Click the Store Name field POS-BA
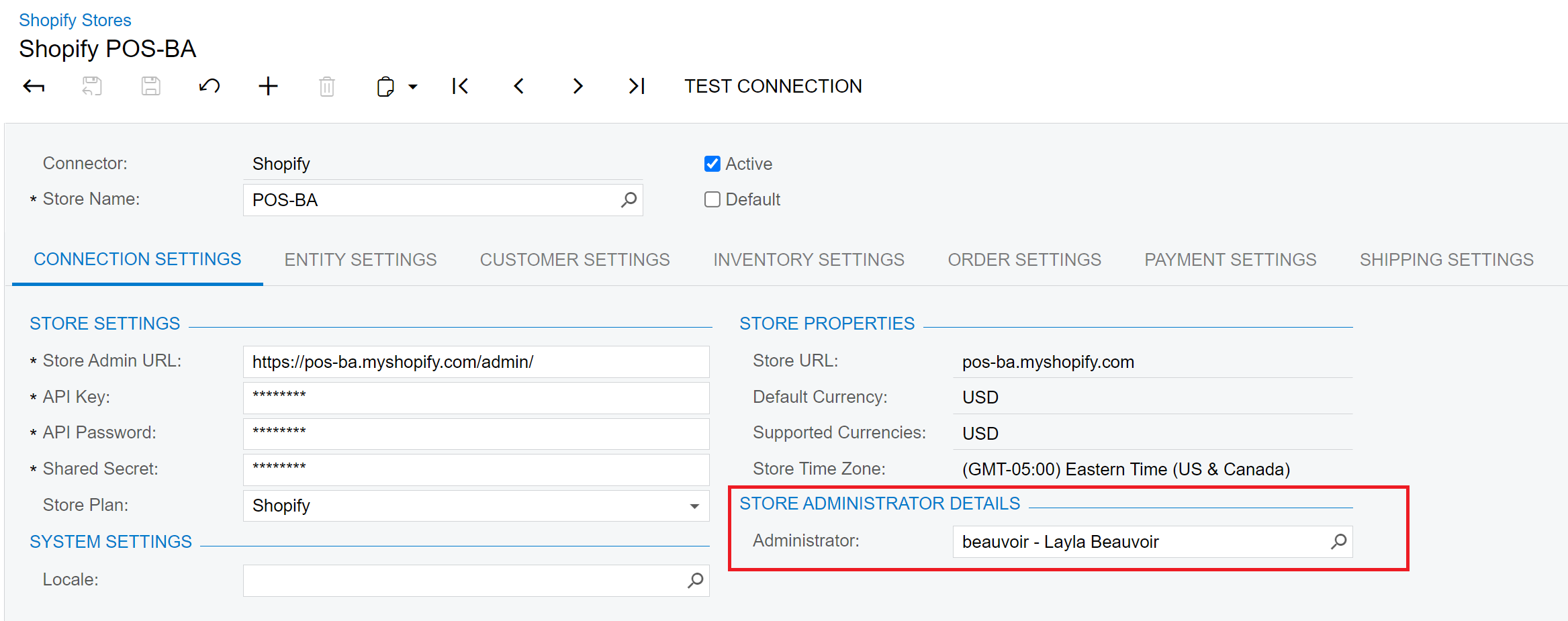 click(443, 200)
